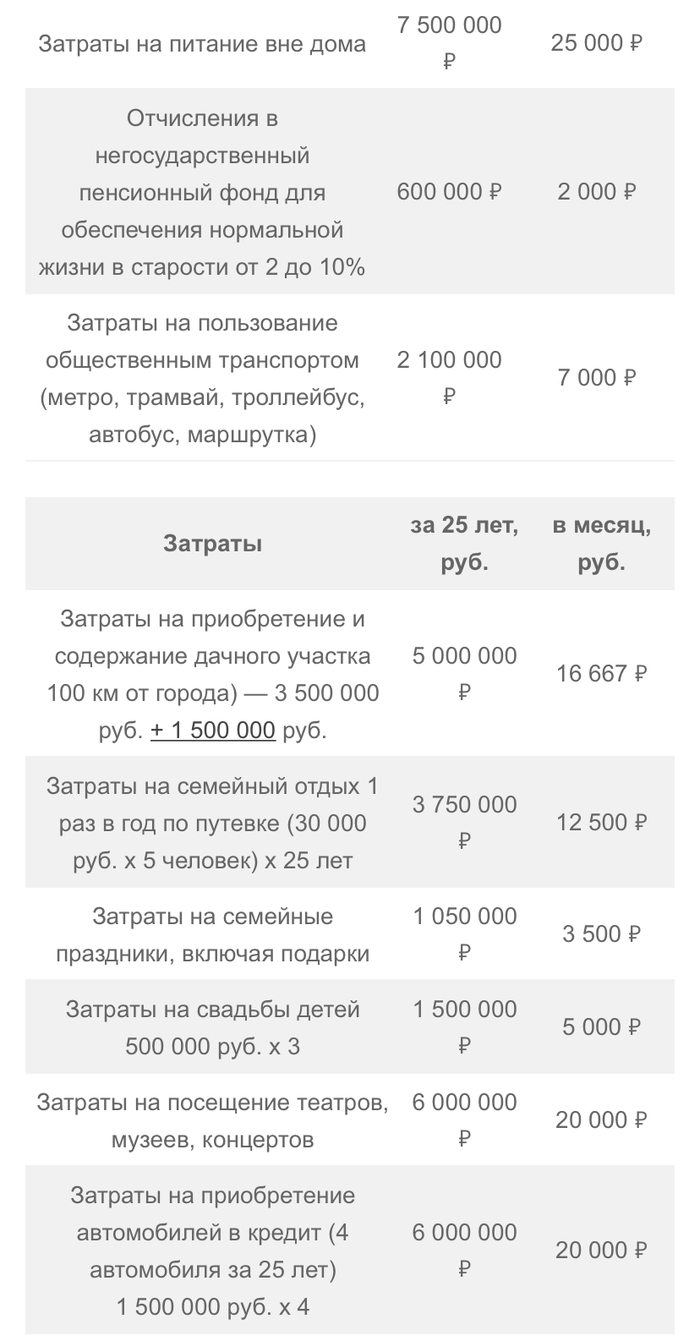Click the "Затраты на питание вне дома" row label
700x1341 pixels.
202,44
